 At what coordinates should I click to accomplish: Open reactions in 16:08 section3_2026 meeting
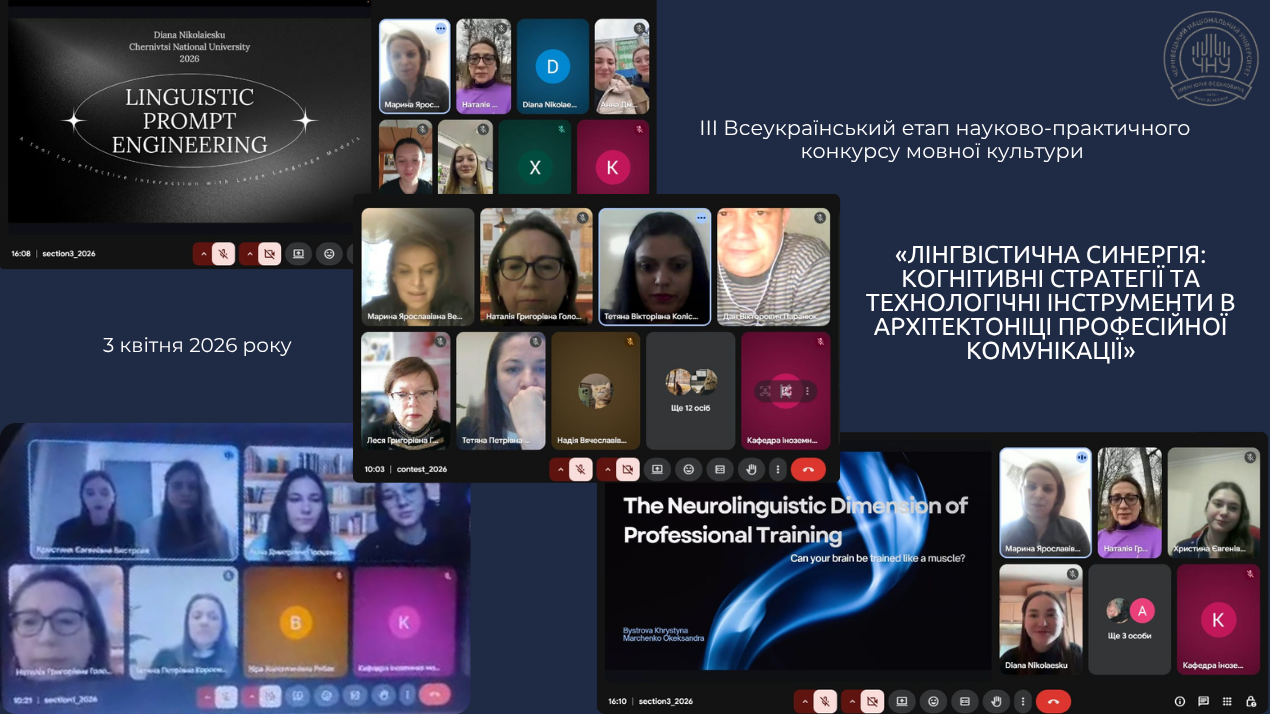click(329, 254)
